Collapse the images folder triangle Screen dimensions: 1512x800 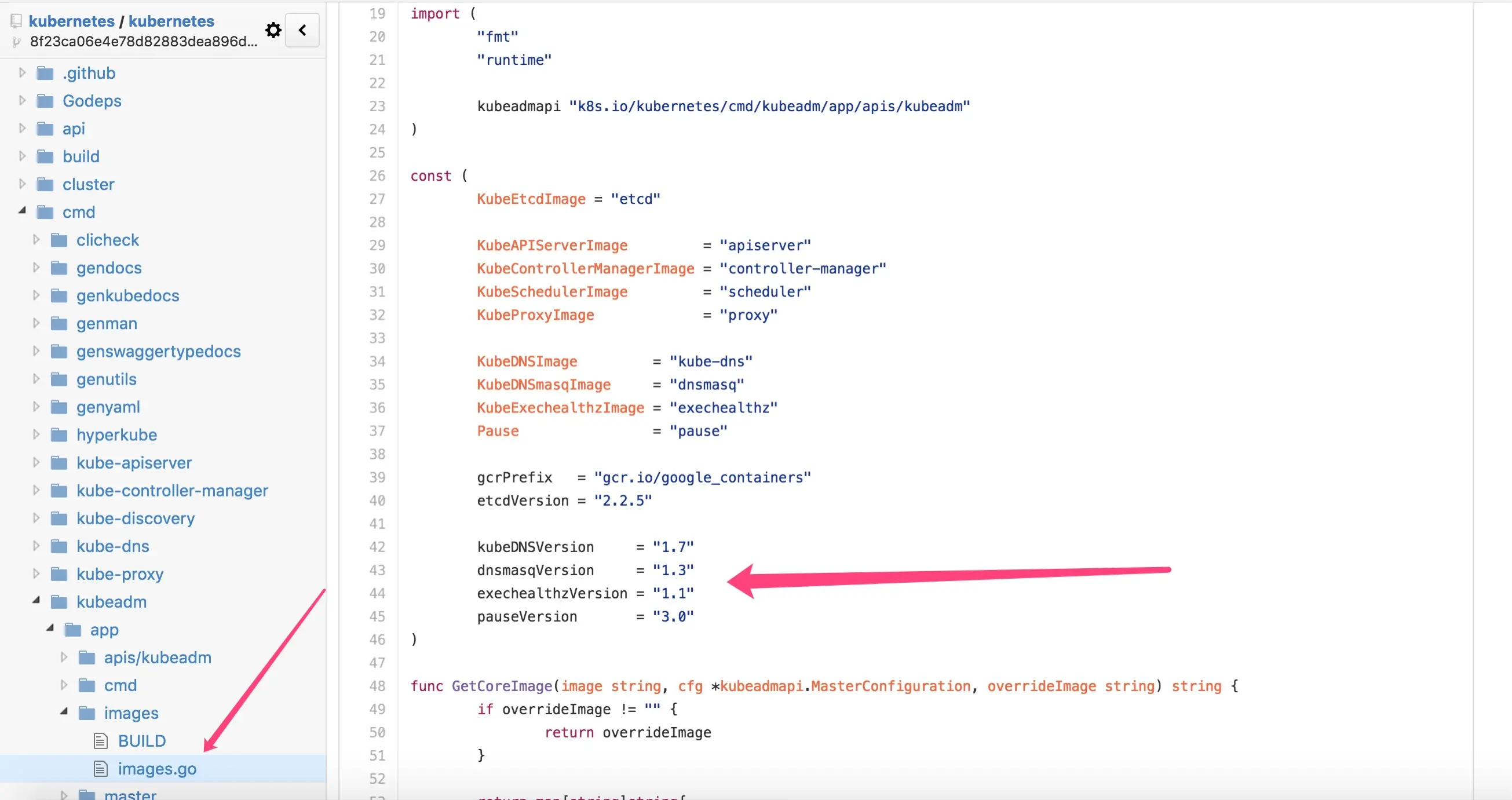pyautogui.click(x=64, y=711)
